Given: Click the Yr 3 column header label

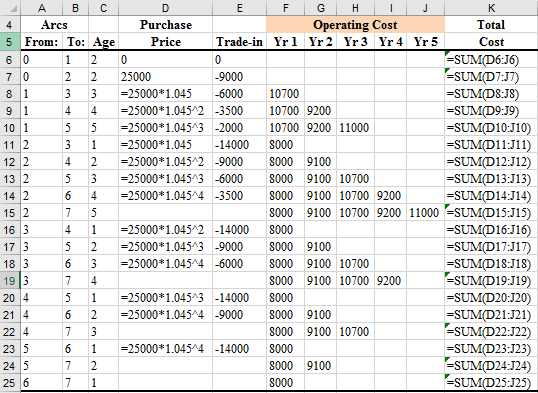Looking at the screenshot, I should tap(355, 42).
